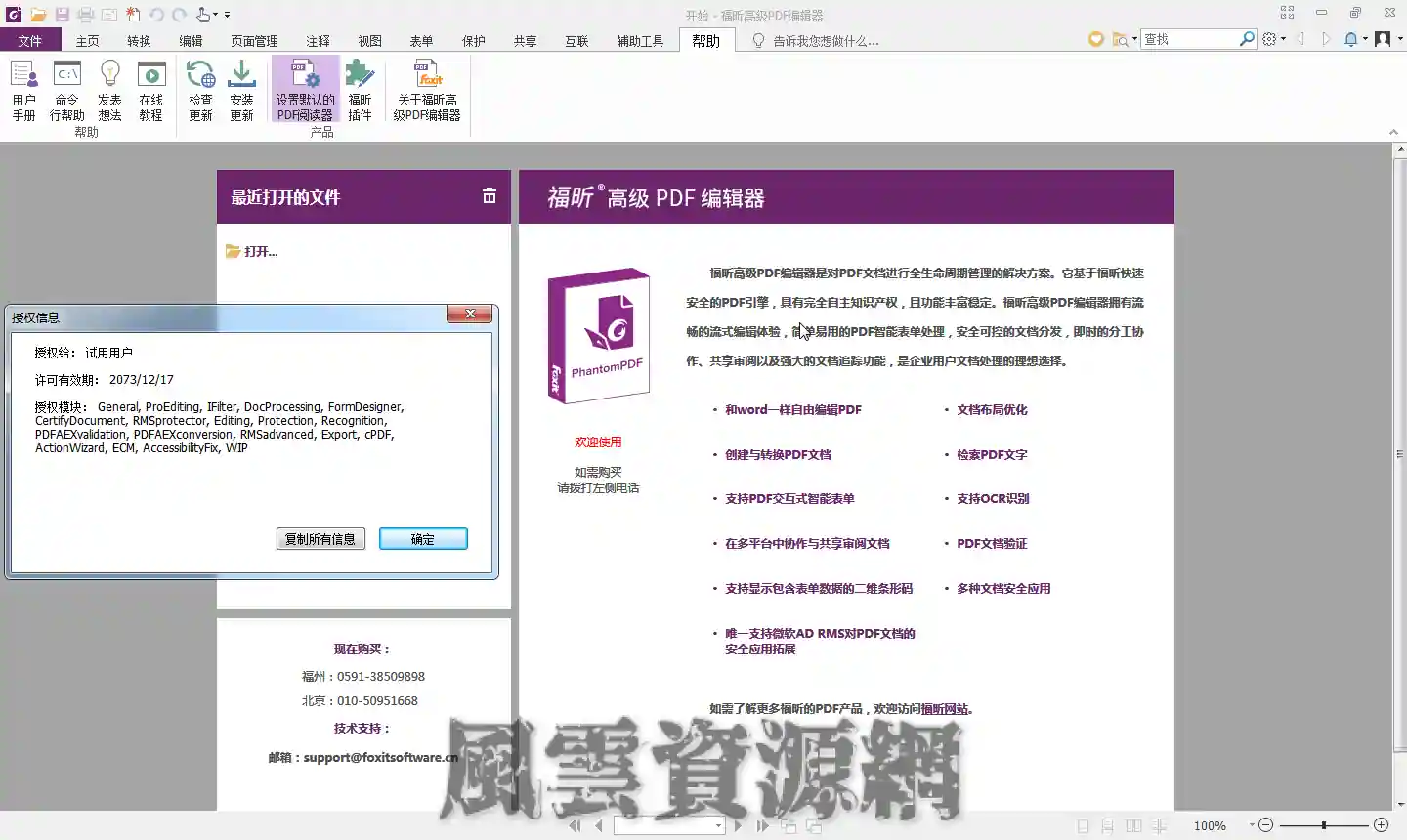
Task: Go to first page button in status bar
Action: pos(575,825)
